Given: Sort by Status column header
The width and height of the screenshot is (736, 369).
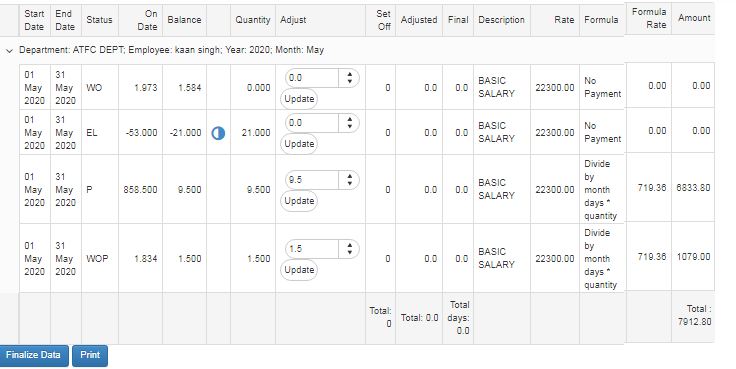Looking at the screenshot, I should pyautogui.click(x=100, y=20).
